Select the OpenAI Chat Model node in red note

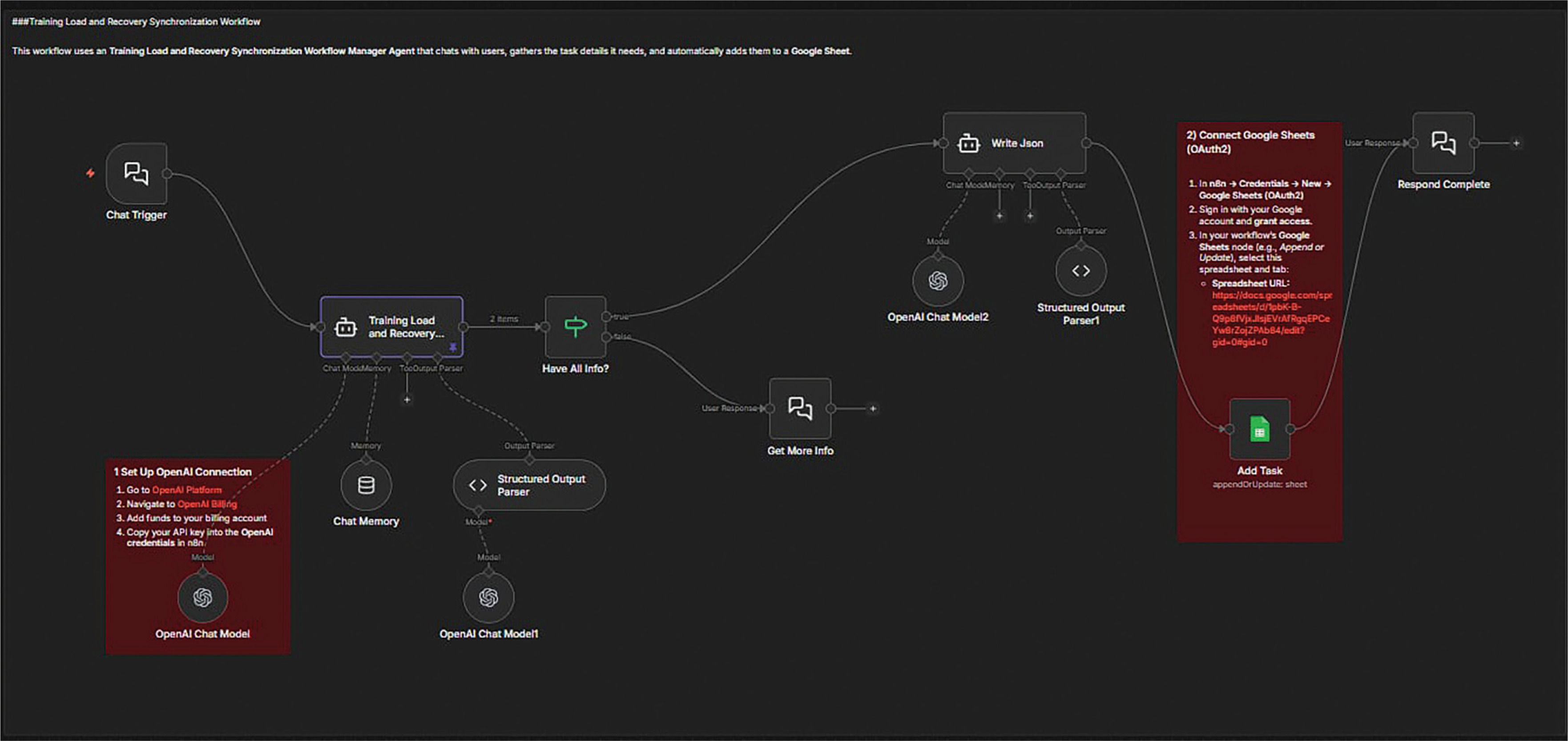(203, 597)
